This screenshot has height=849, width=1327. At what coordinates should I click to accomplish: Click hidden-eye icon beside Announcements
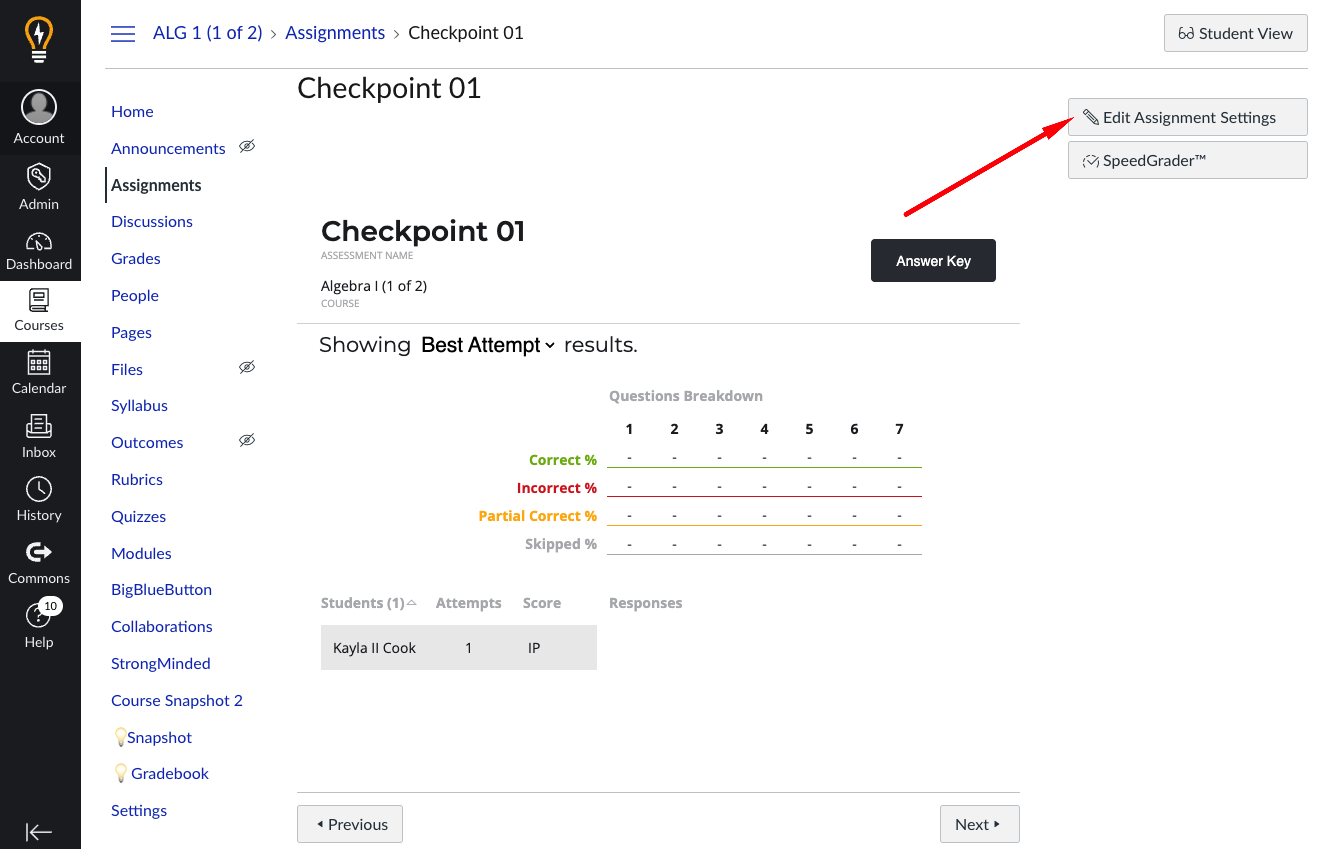(x=247, y=147)
